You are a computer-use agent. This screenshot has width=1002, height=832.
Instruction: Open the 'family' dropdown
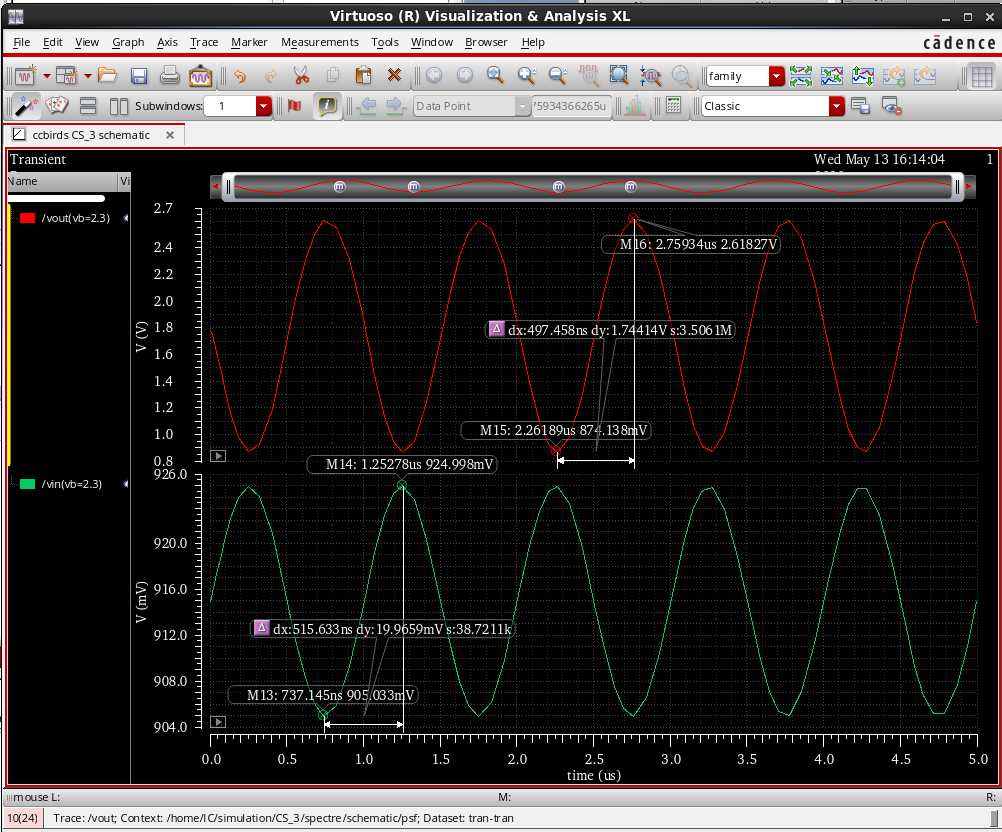[776, 76]
